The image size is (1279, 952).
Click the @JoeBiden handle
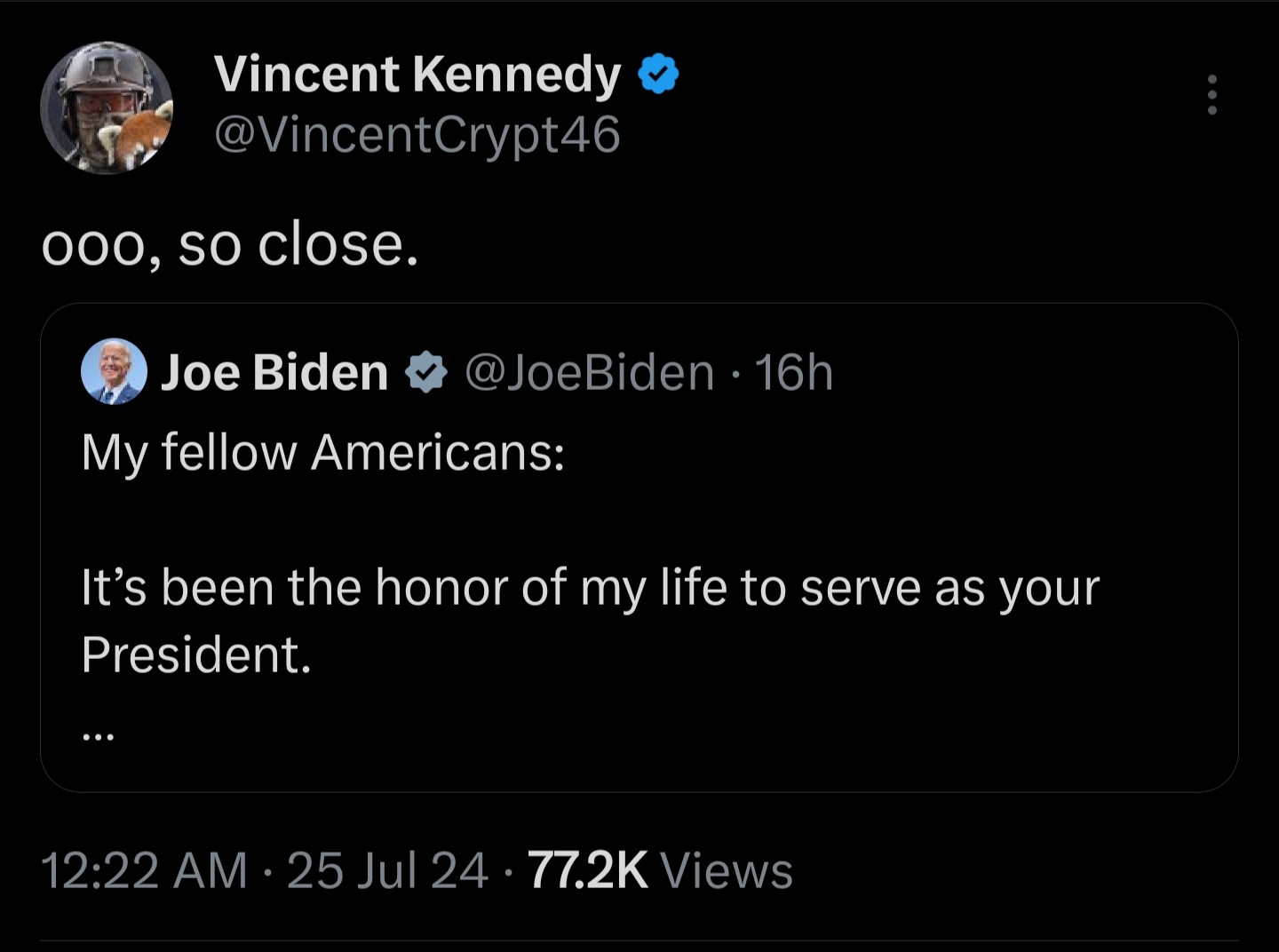pyautogui.click(x=589, y=372)
